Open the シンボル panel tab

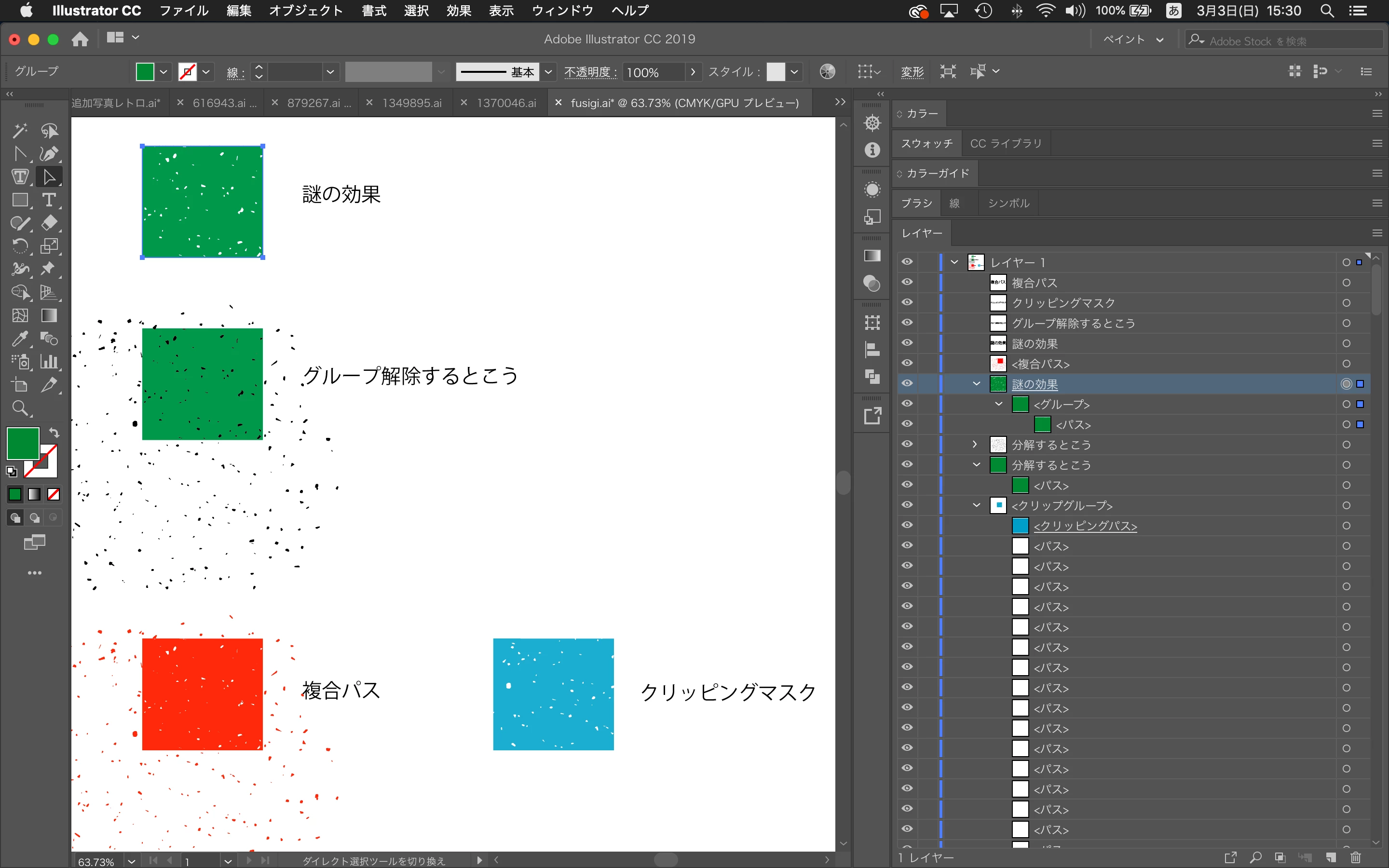tap(1008, 203)
